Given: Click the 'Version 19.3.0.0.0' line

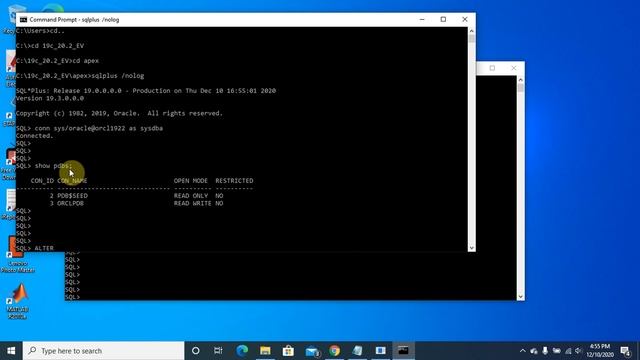Looking at the screenshot, I should [x=50, y=98].
